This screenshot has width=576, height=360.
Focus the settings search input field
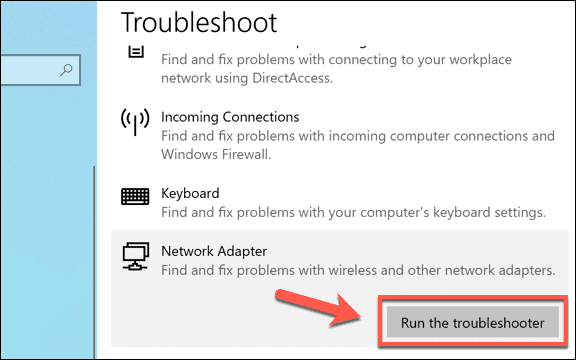(40, 70)
